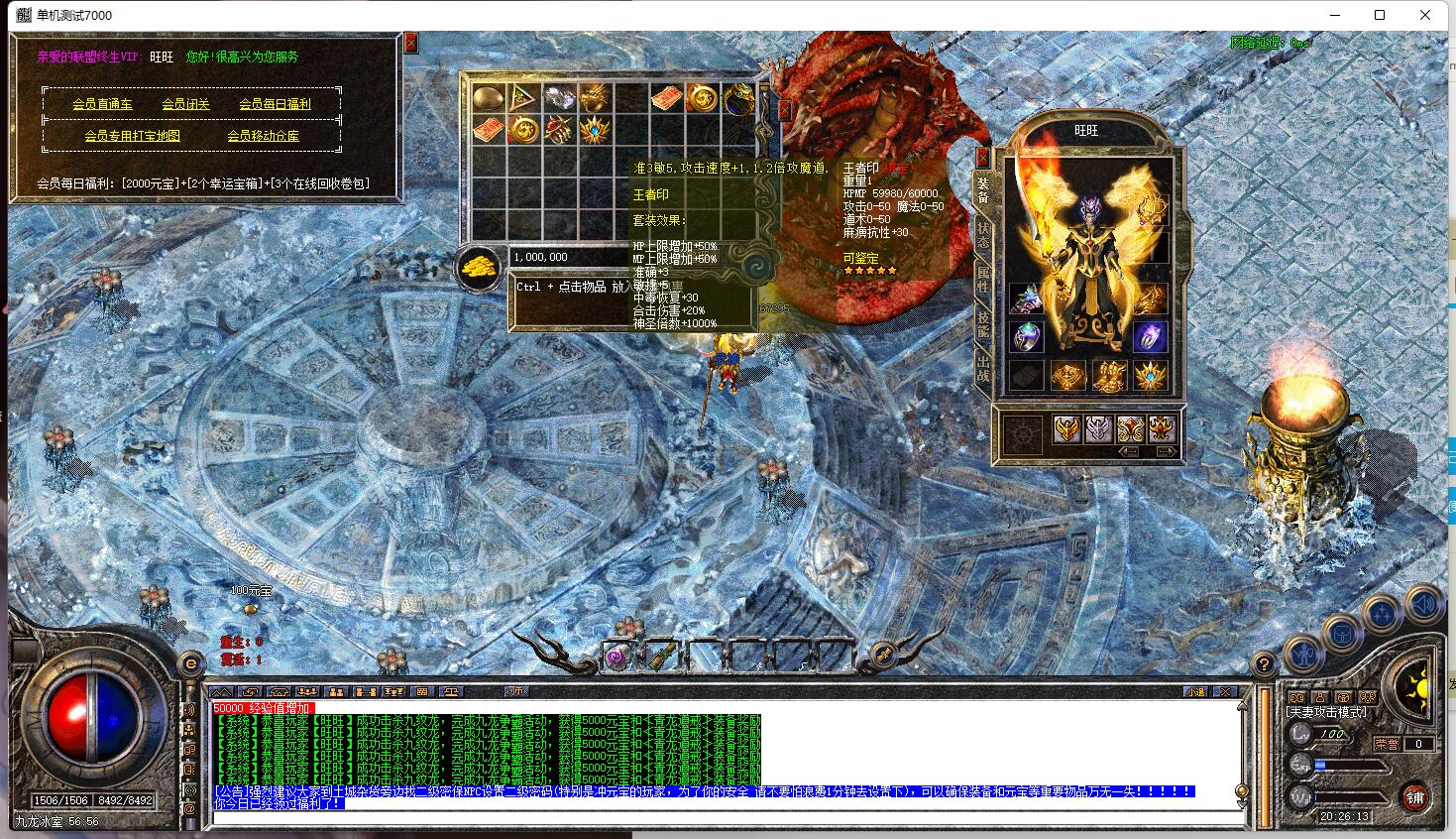1456x839 pixels.
Task: Close the VIP member service panel
Action: 410,43
